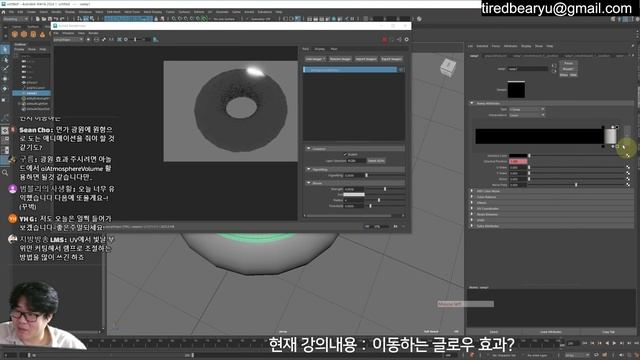Click the Bloom tint color swatch
This screenshot has height=360, width=640.
[354, 195]
